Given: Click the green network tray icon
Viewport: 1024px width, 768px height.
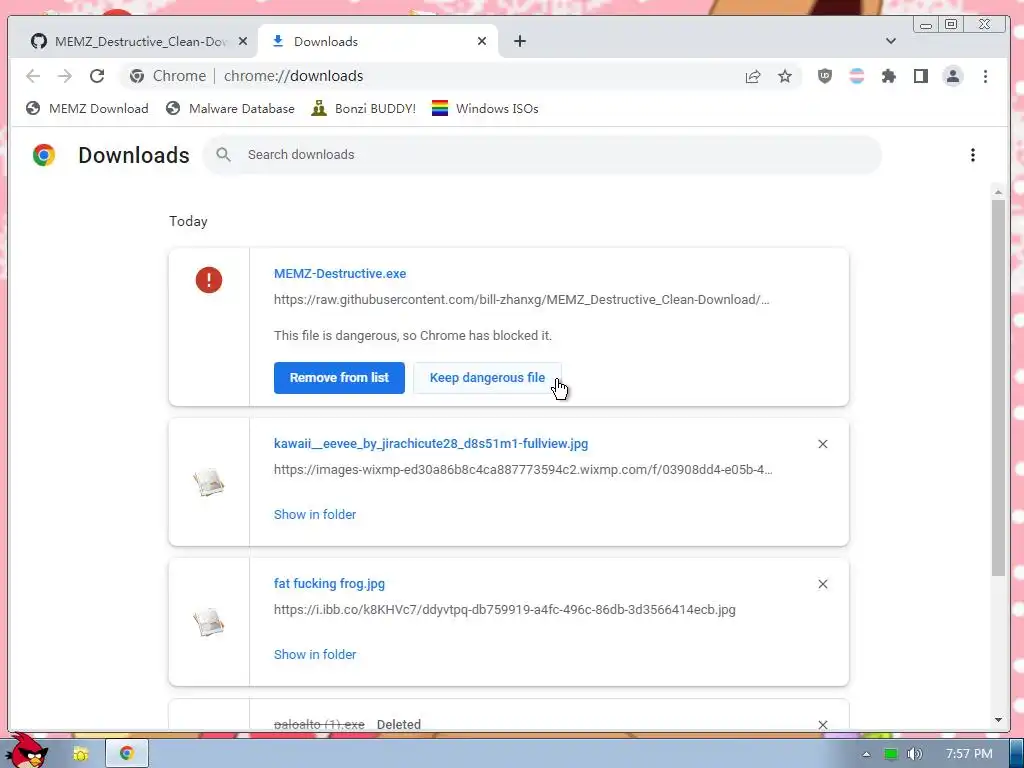Looking at the screenshot, I should click(891, 754).
